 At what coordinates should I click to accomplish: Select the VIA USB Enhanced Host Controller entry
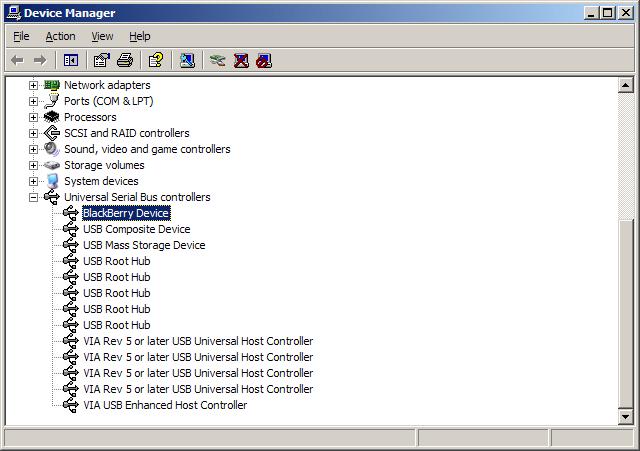[165, 405]
